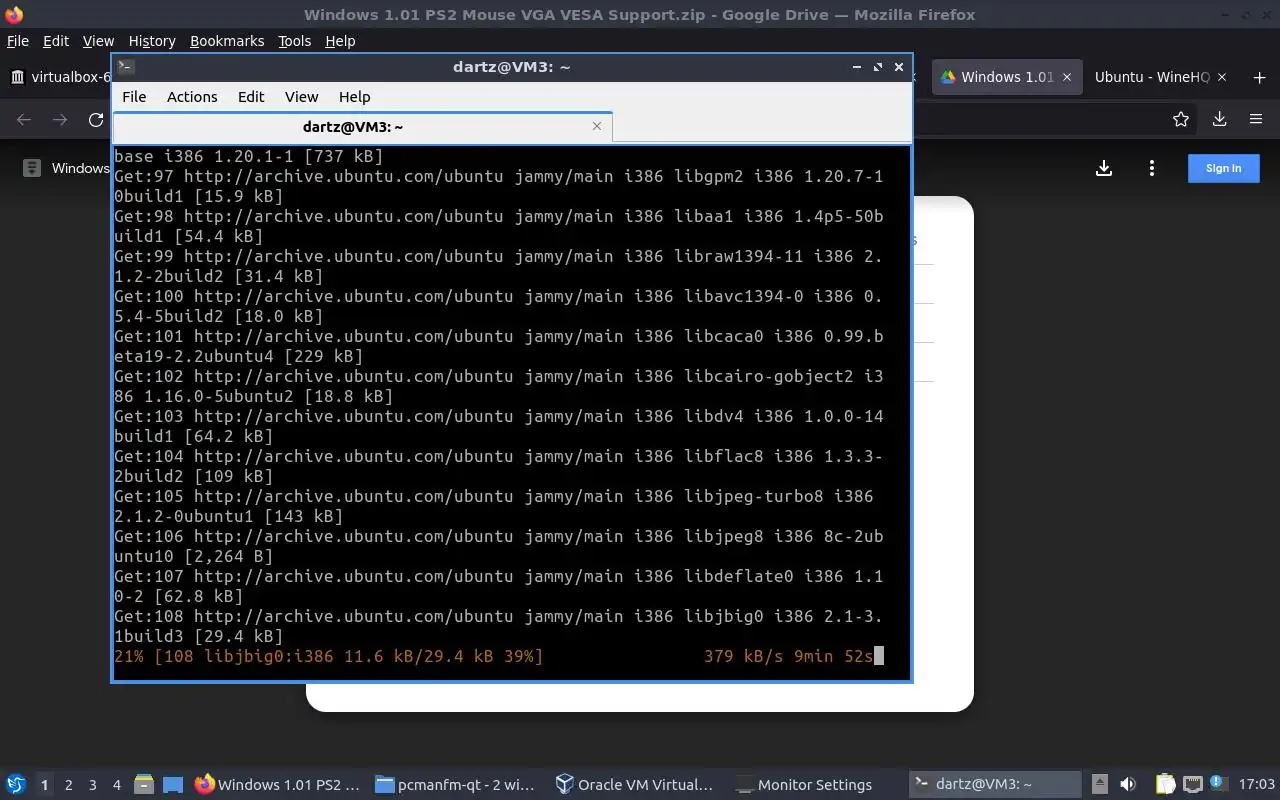Click the apt progress line showing 21%
The width and height of the screenshot is (1280, 800).
[498, 657]
